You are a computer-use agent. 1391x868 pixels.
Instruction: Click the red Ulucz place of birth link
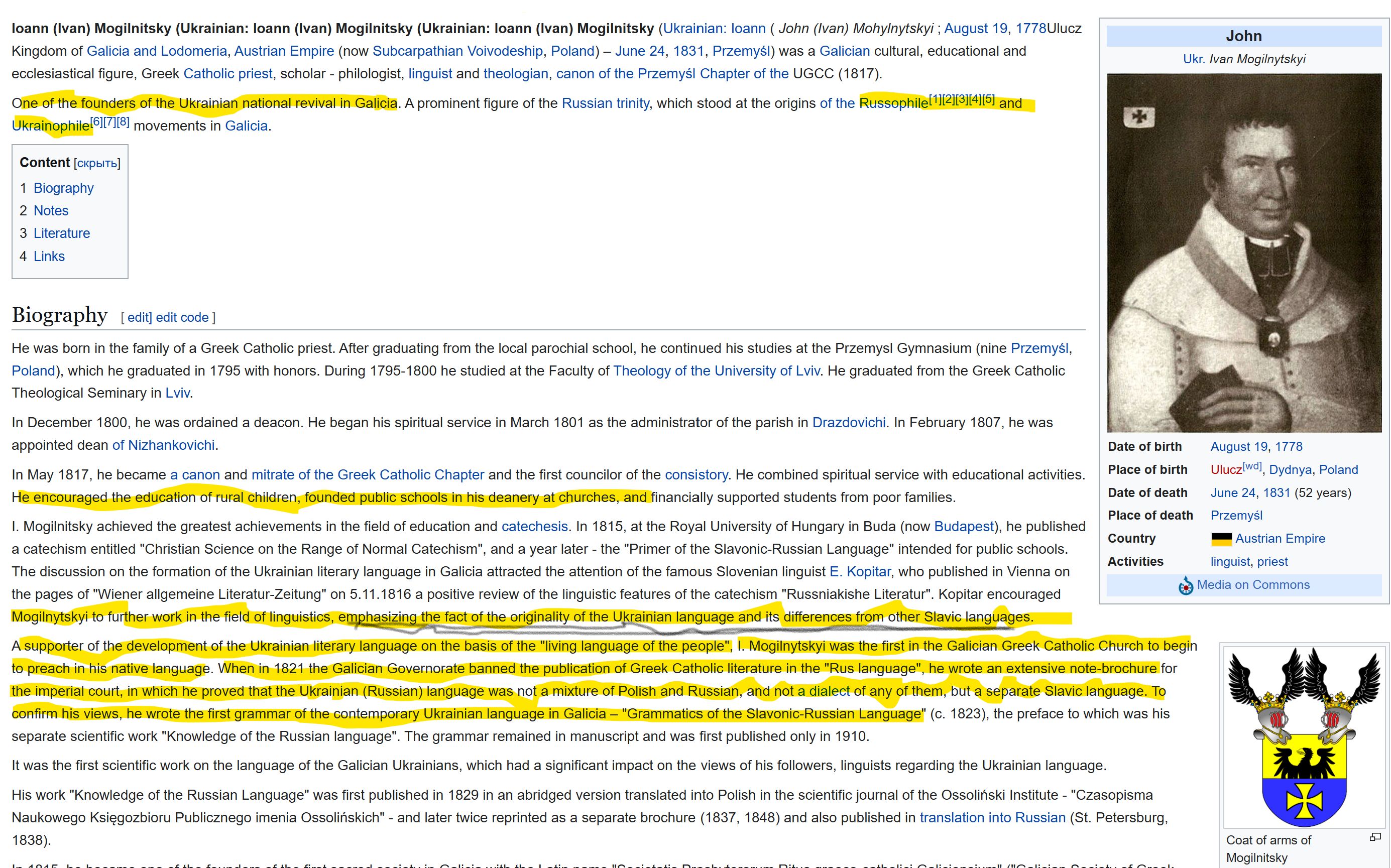coord(1226,469)
